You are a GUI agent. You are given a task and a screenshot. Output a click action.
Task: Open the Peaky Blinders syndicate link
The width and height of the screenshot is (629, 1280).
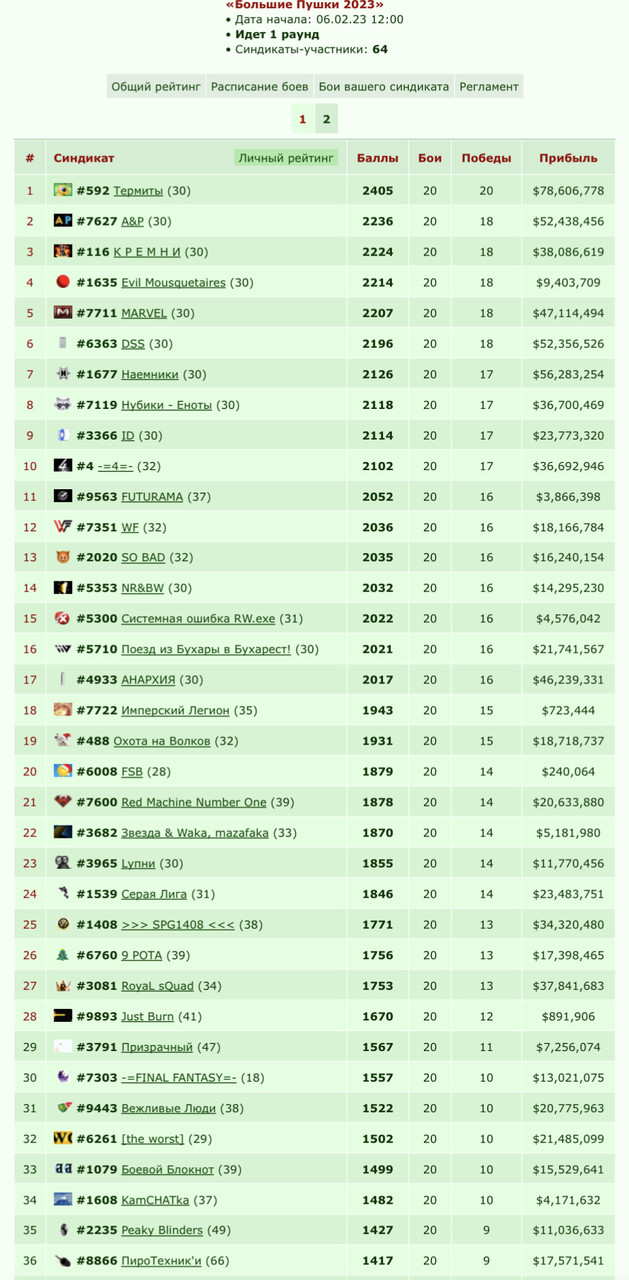(x=162, y=1230)
